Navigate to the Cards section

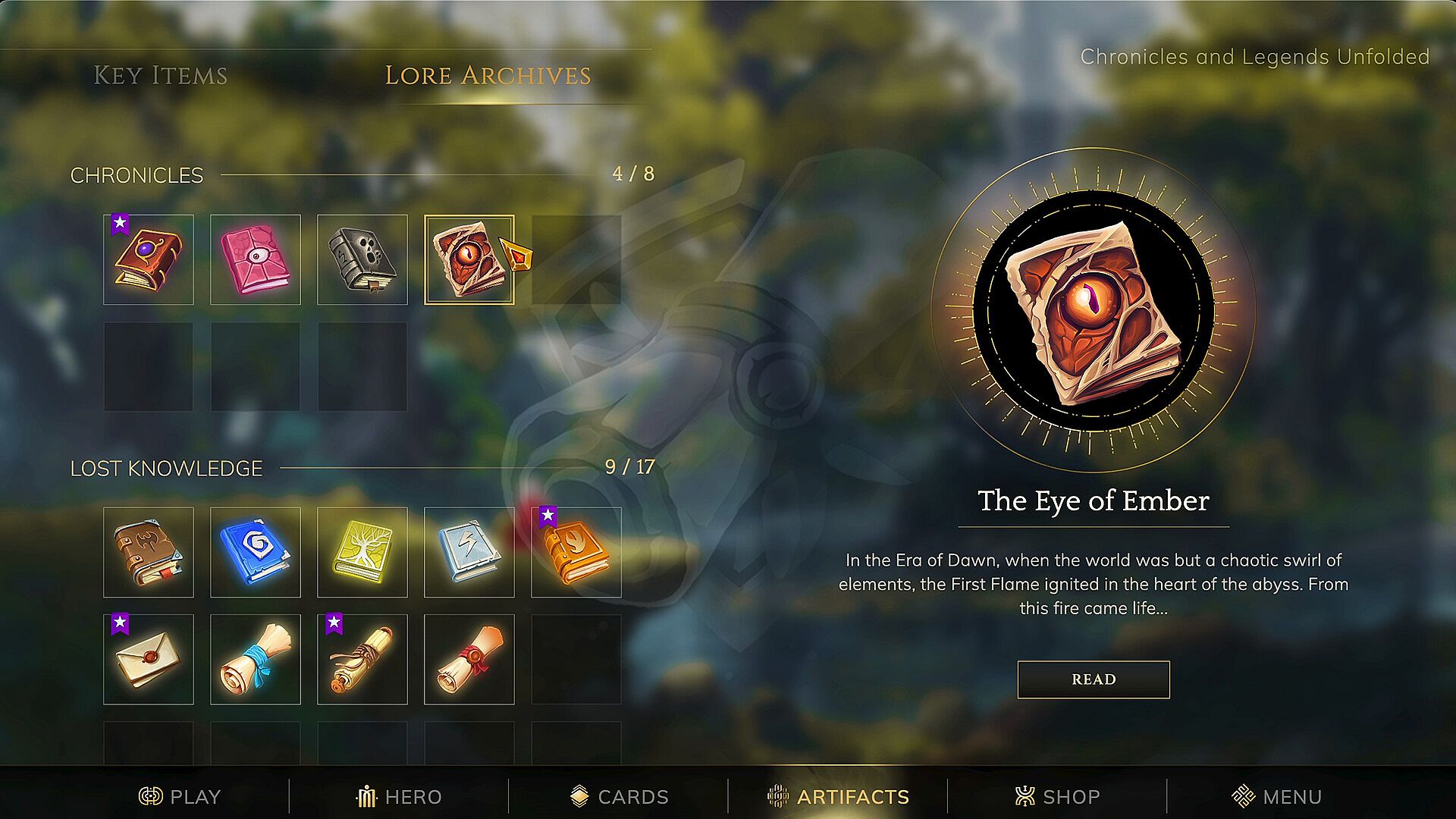coord(619,796)
